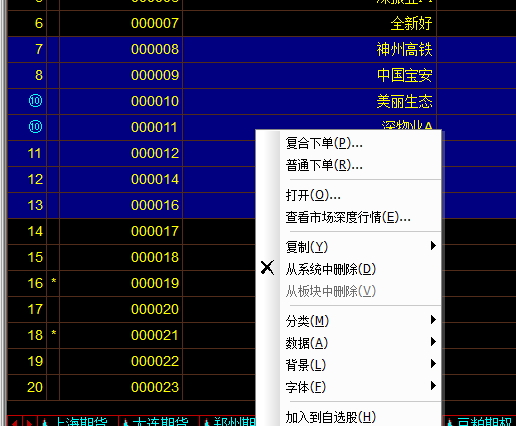Click row number 18 cell
516x426 pixels.
(27, 335)
